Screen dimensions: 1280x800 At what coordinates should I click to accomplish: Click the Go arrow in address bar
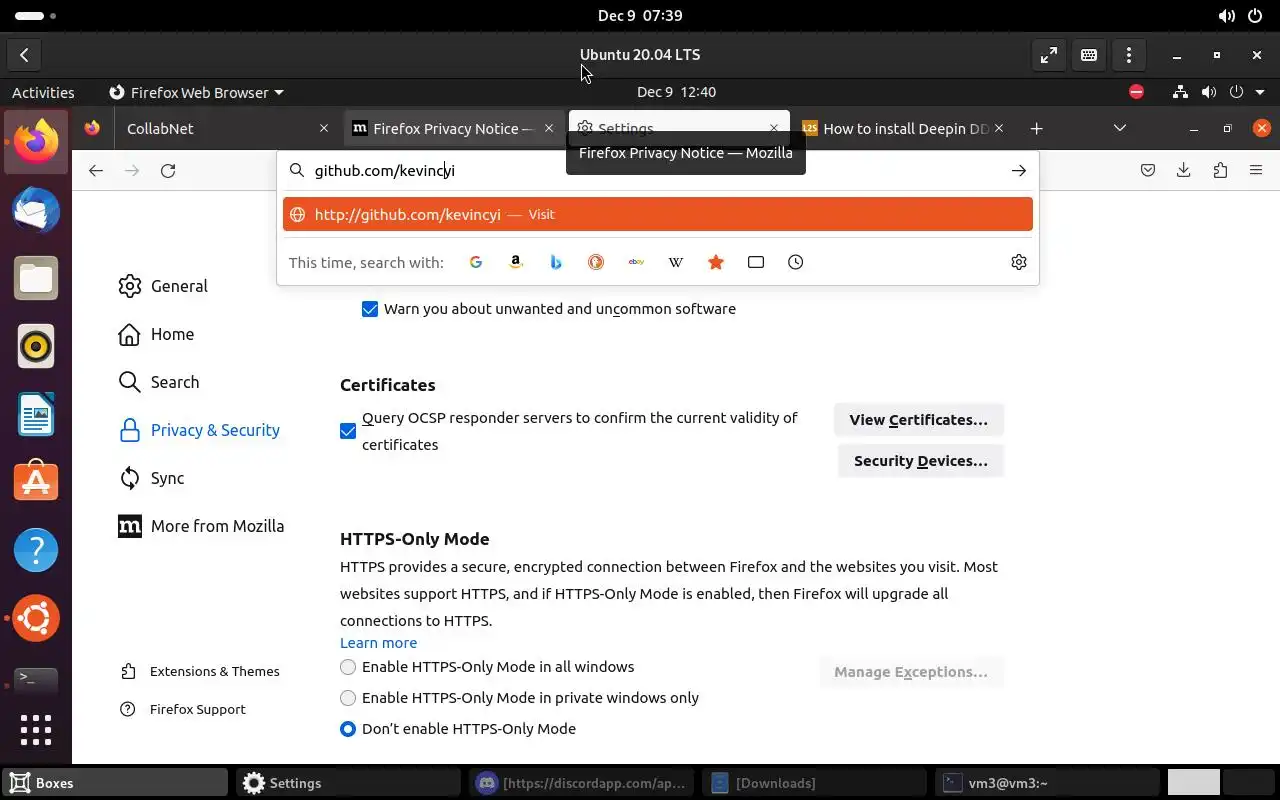pos(1019,171)
